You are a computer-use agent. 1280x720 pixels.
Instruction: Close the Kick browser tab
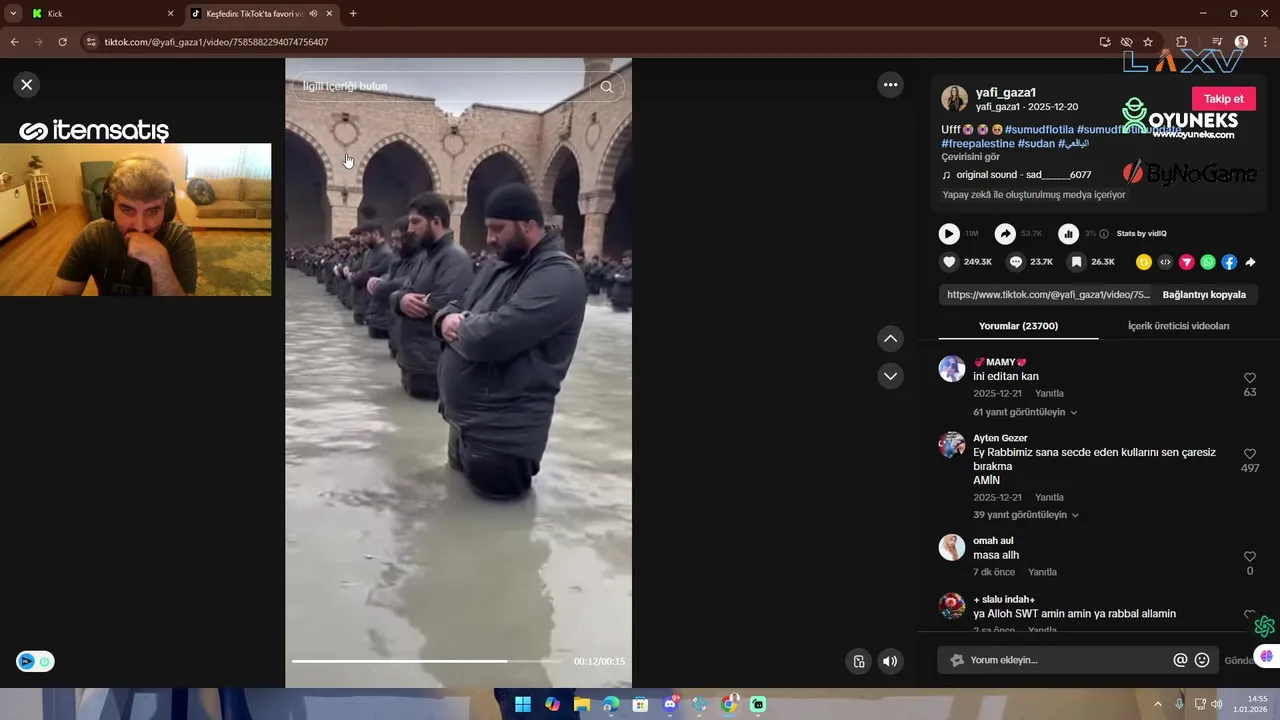[x=170, y=14]
